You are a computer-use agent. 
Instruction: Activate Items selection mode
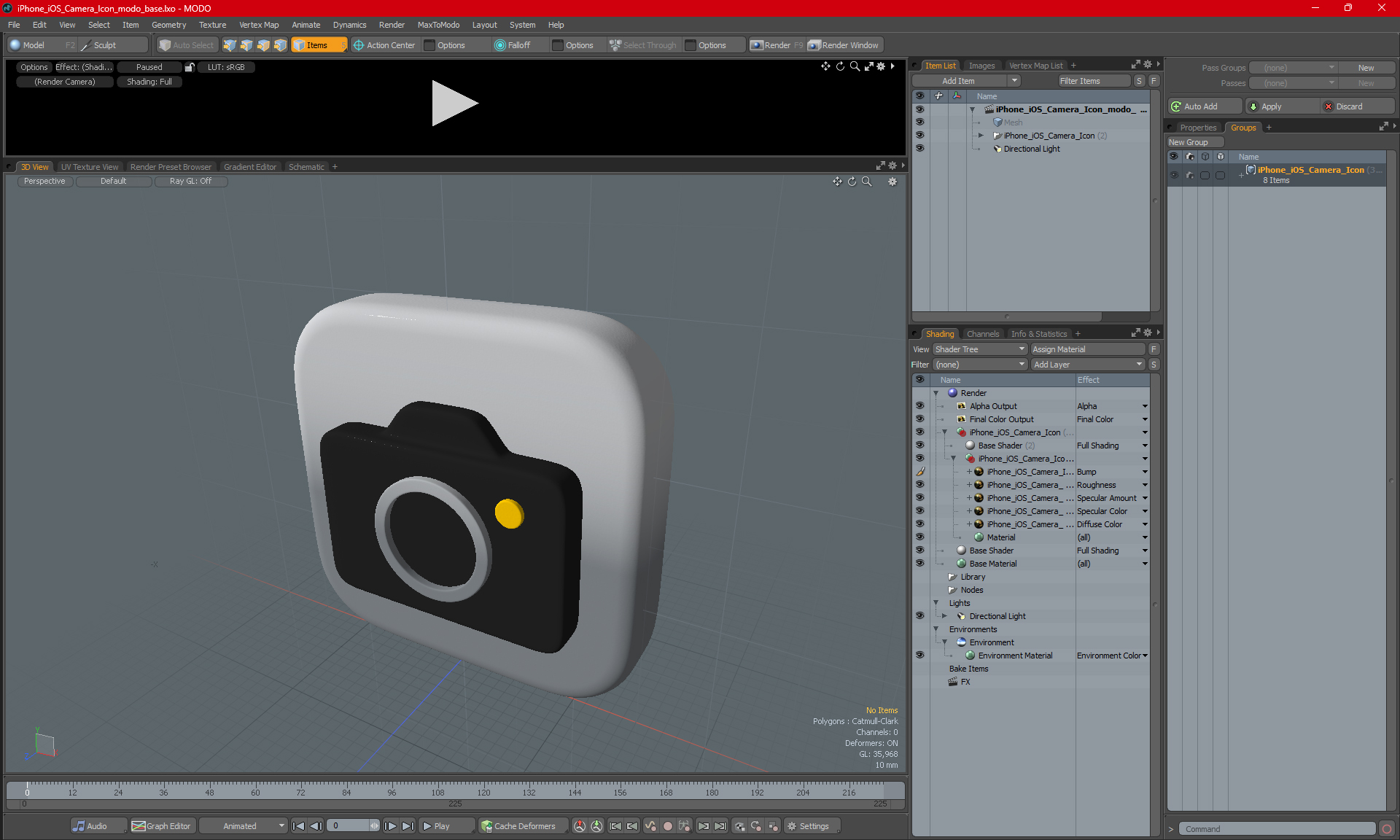pyautogui.click(x=319, y=45)
